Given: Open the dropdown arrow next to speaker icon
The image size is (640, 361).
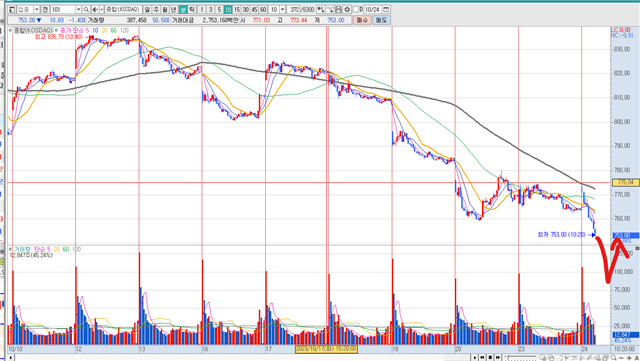Looking at the screenshot, I should (x=102, y=9).
